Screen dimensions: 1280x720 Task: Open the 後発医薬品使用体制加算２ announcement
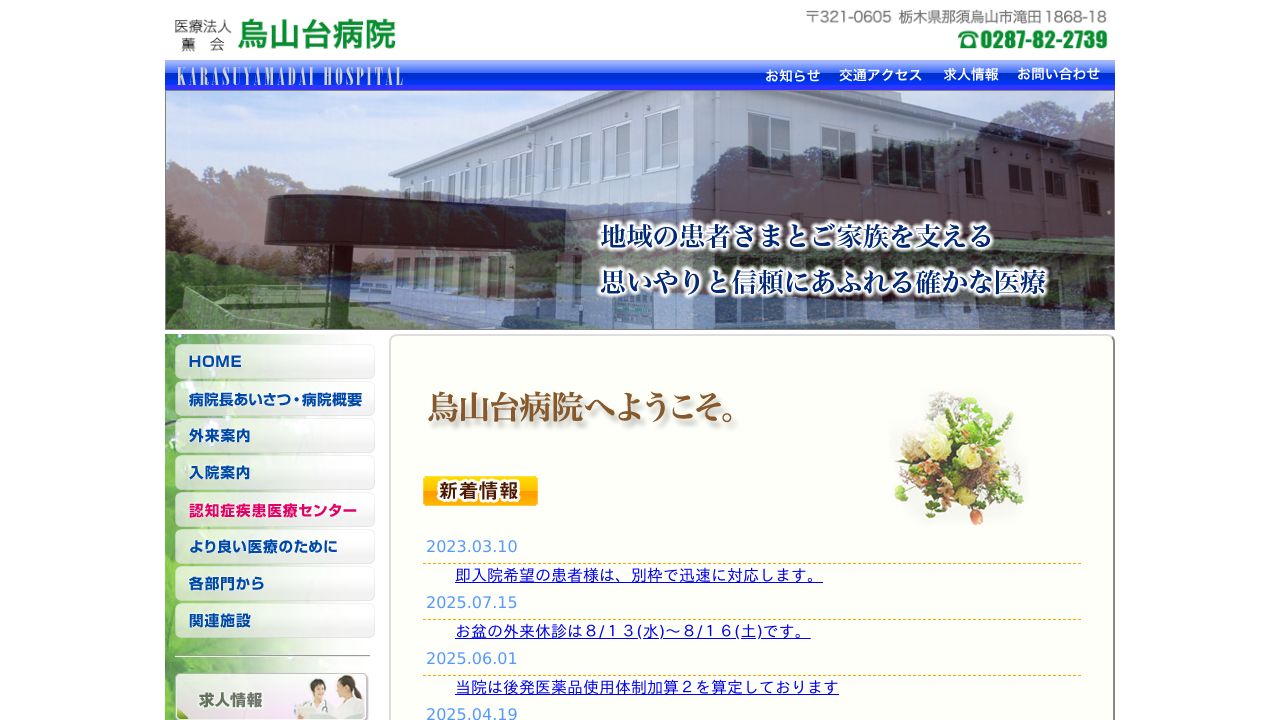click(647, 687)
